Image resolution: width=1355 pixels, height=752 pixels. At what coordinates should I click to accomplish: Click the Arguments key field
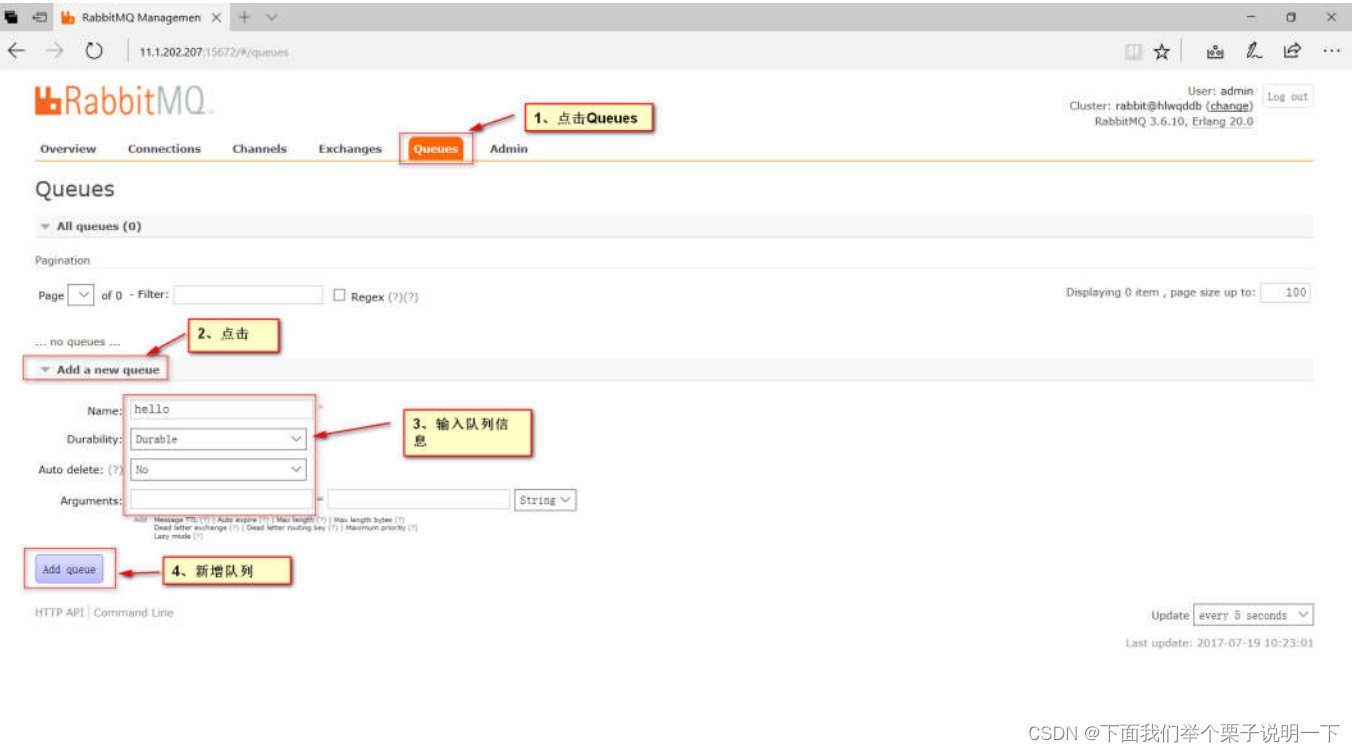pyautogui.click(x=221, y=499)
